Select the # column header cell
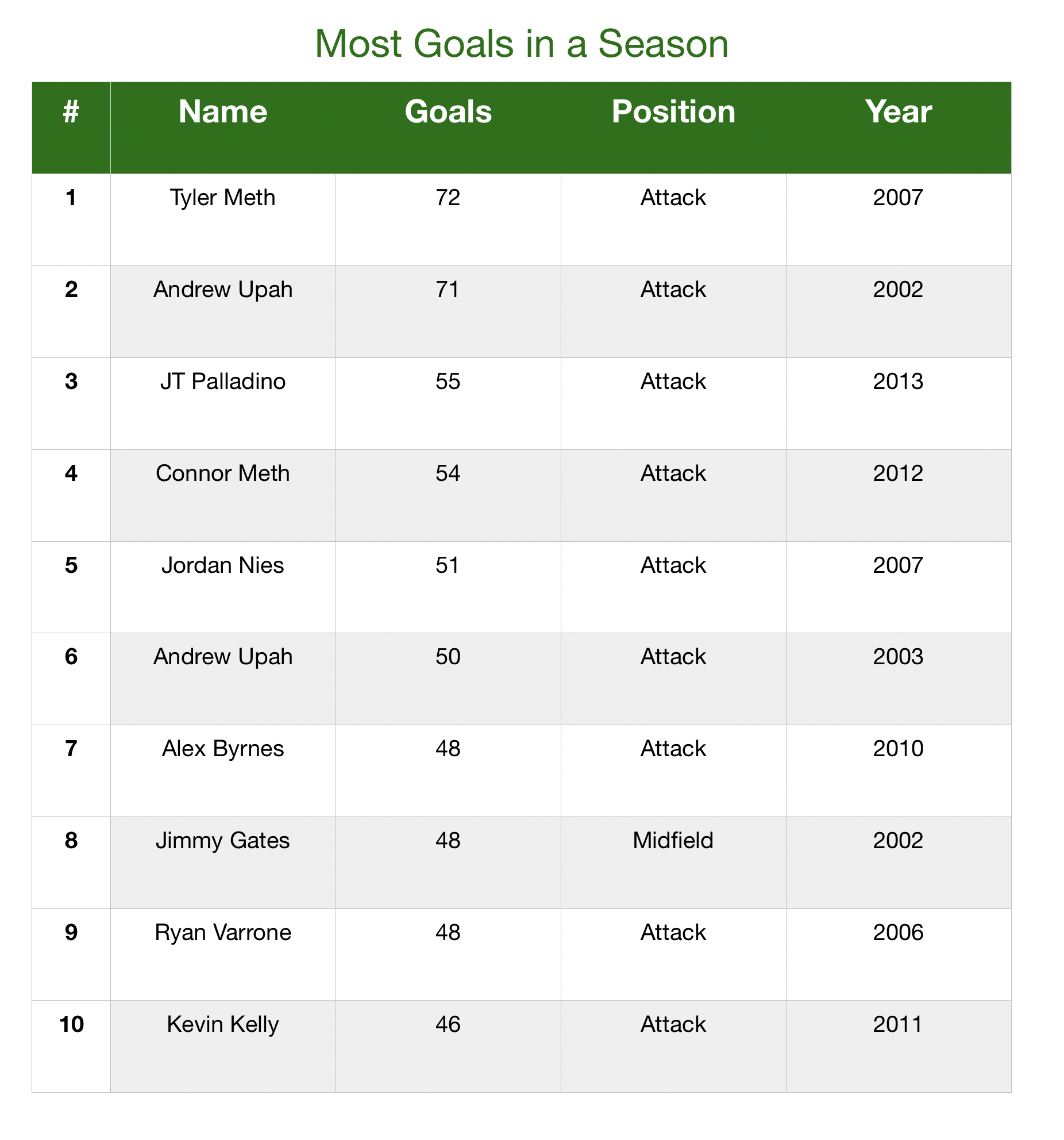 (x=71, y=128)
